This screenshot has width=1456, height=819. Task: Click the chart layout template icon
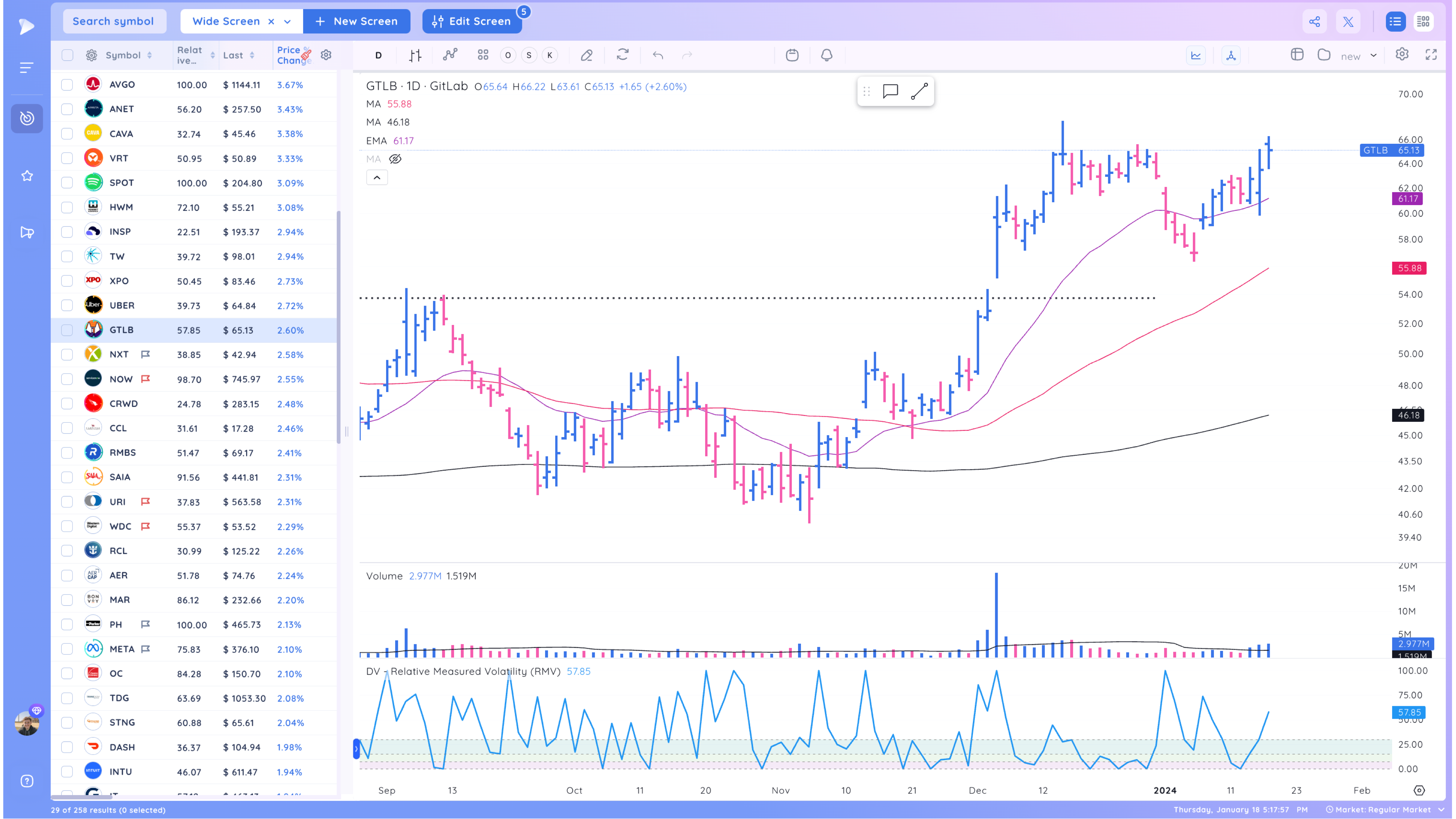(x=1297, y=54)
